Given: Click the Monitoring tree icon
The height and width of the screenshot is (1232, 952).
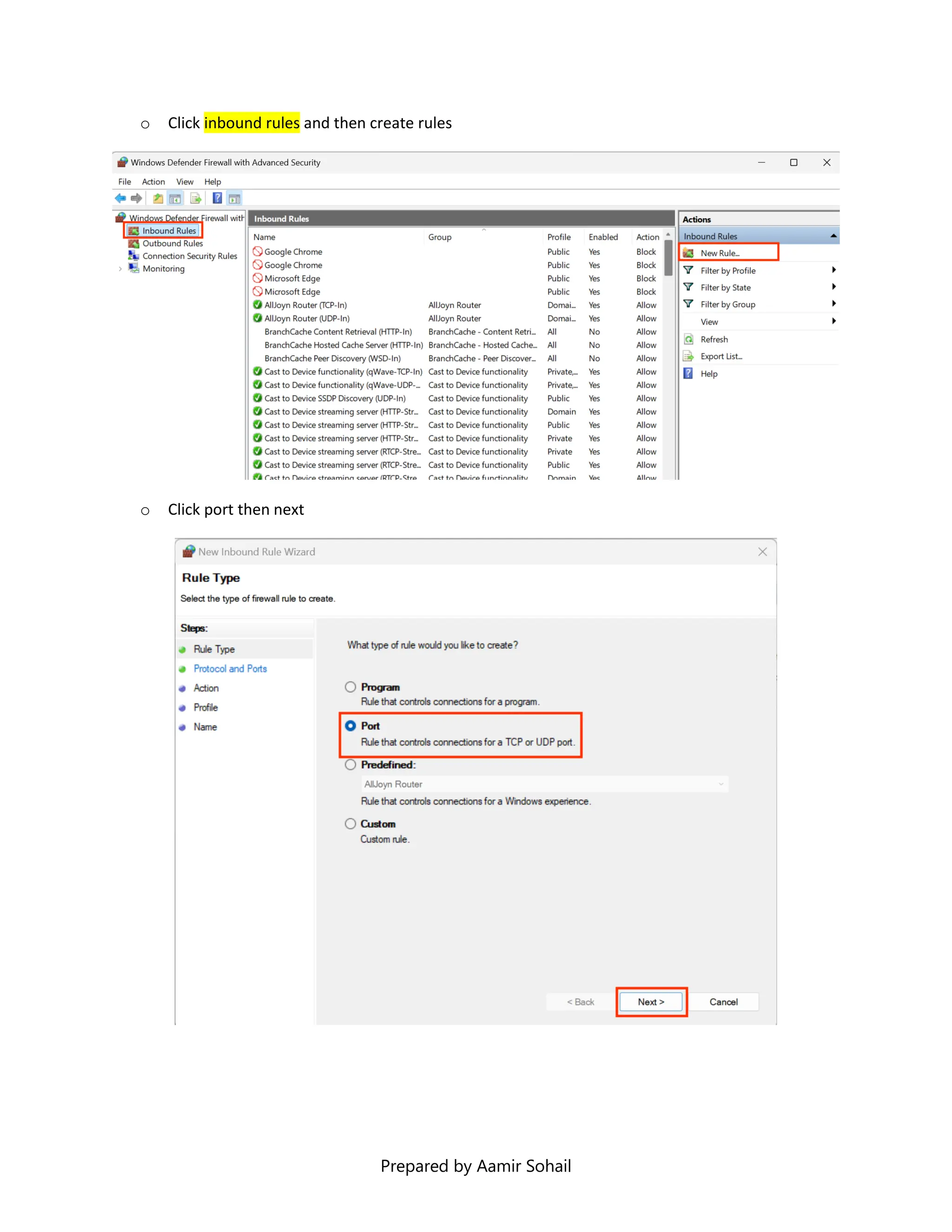Looking at the screenshot, I should point(134,269).
